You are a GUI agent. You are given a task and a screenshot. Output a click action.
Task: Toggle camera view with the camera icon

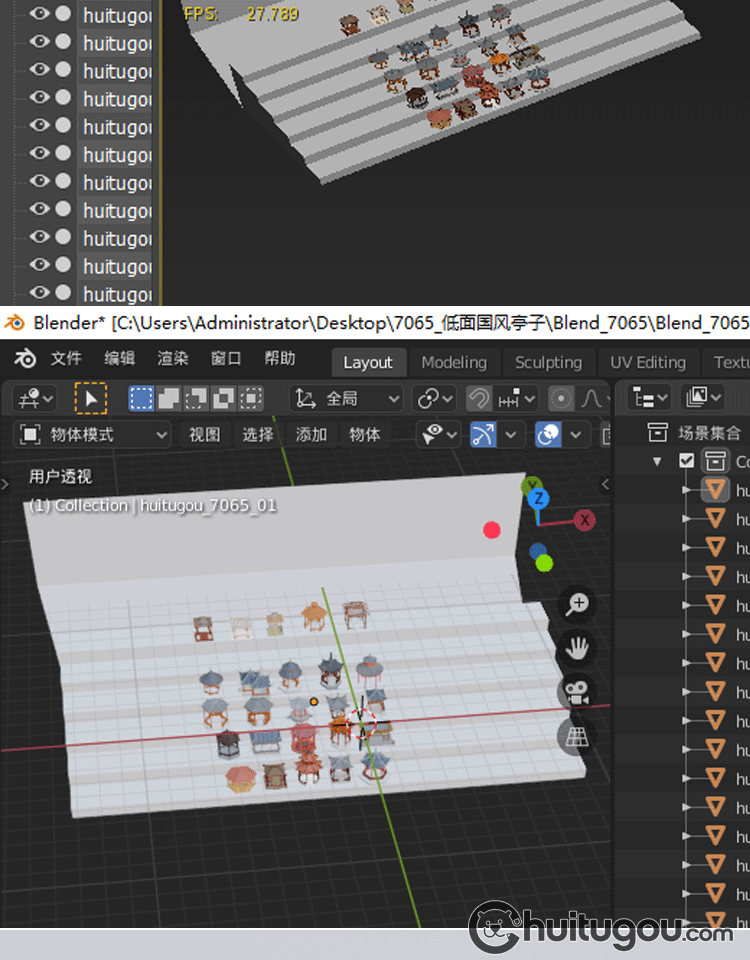click(x=577, y=692)
